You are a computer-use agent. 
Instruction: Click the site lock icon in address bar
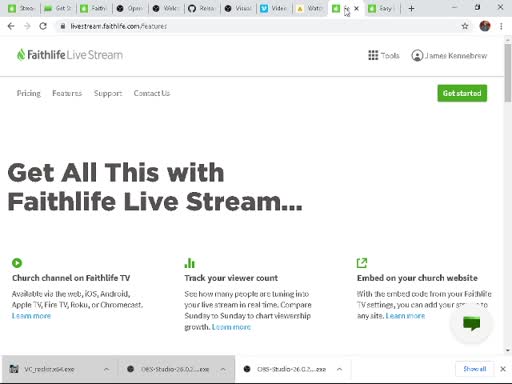point(63,26)
